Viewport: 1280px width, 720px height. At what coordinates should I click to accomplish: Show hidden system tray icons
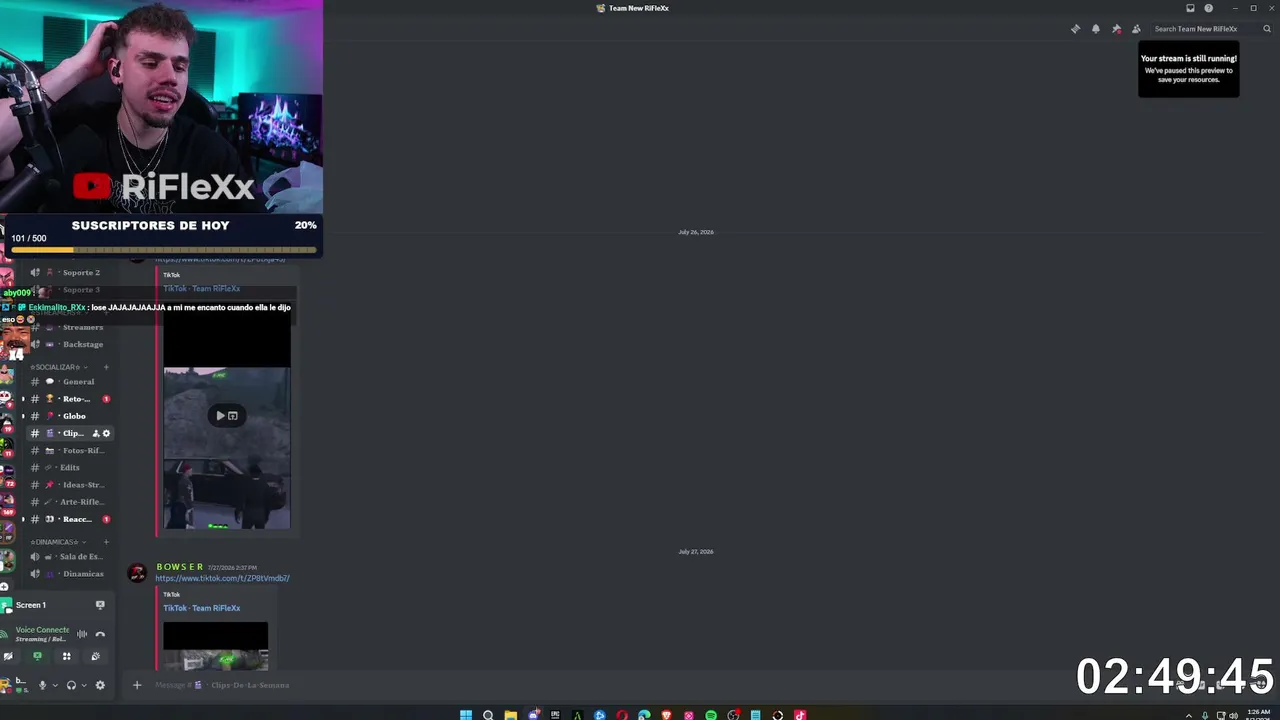1190,715
